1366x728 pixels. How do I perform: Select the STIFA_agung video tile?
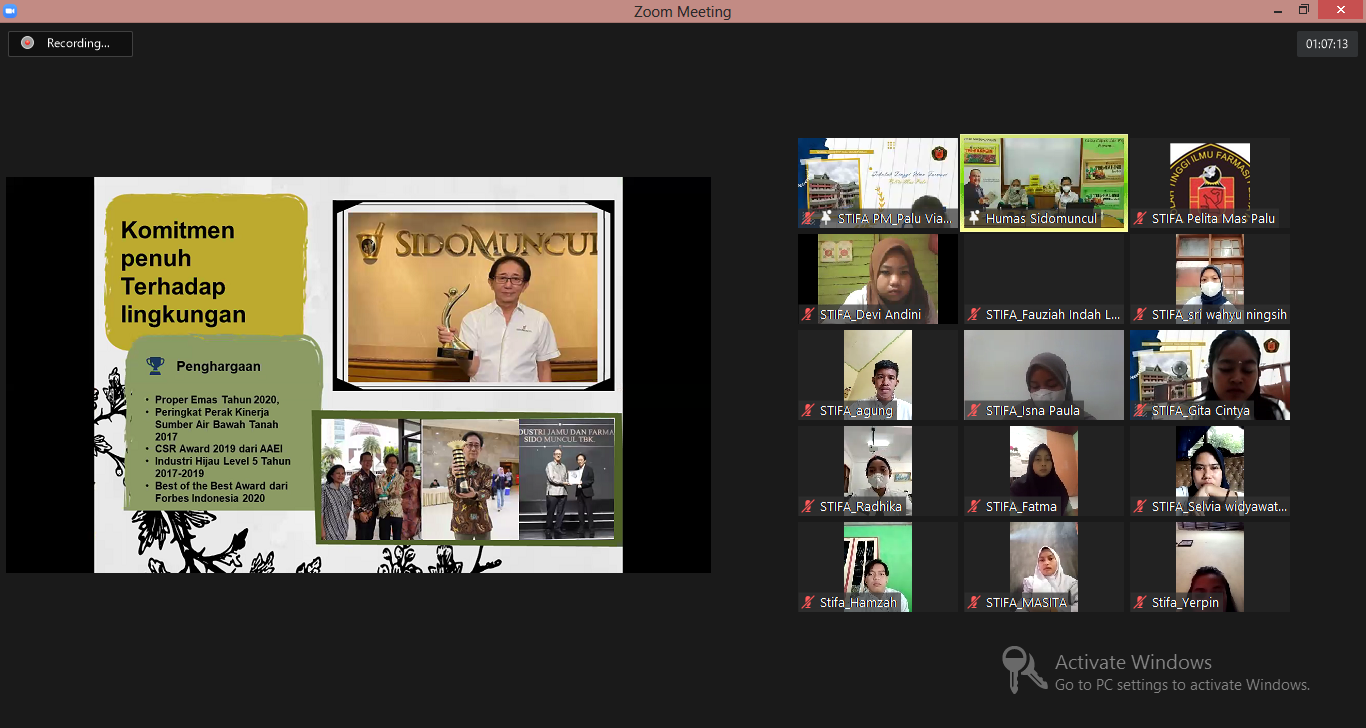878,375
